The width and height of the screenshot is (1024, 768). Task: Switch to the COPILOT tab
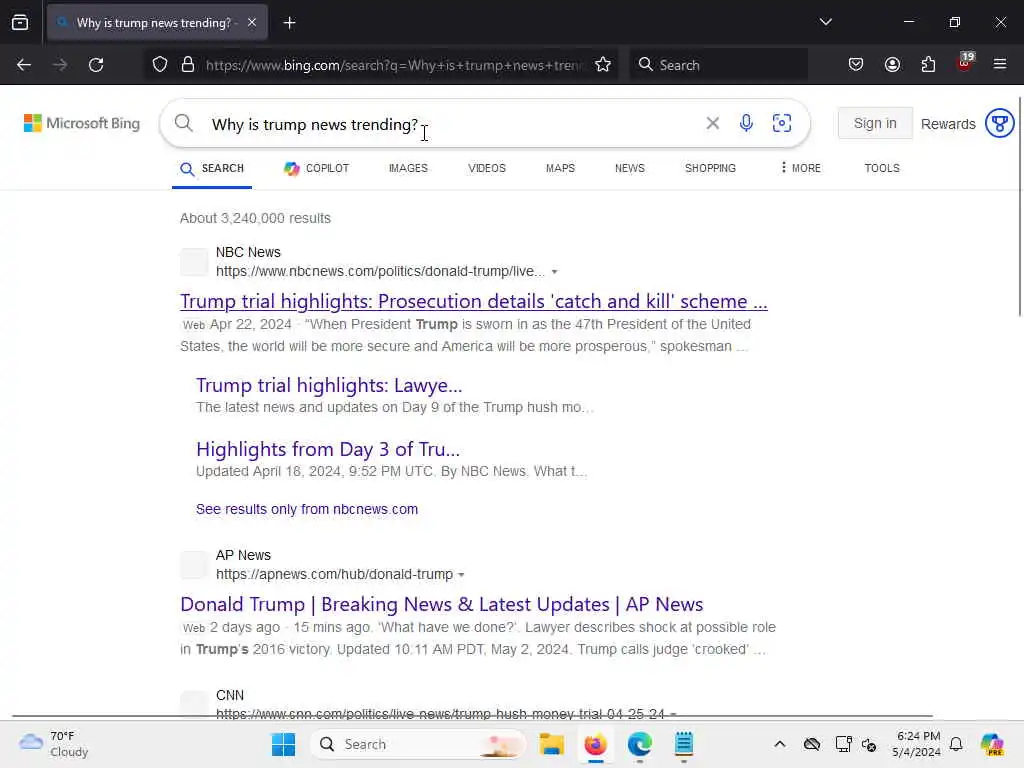tap(317, 168)
